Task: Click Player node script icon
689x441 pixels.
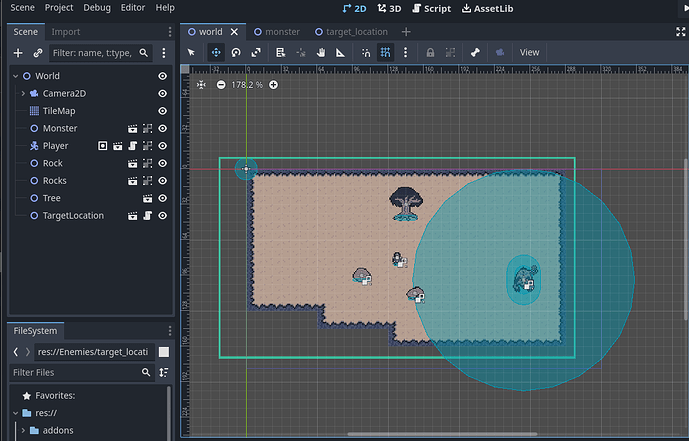Action: tap(132, 146)
